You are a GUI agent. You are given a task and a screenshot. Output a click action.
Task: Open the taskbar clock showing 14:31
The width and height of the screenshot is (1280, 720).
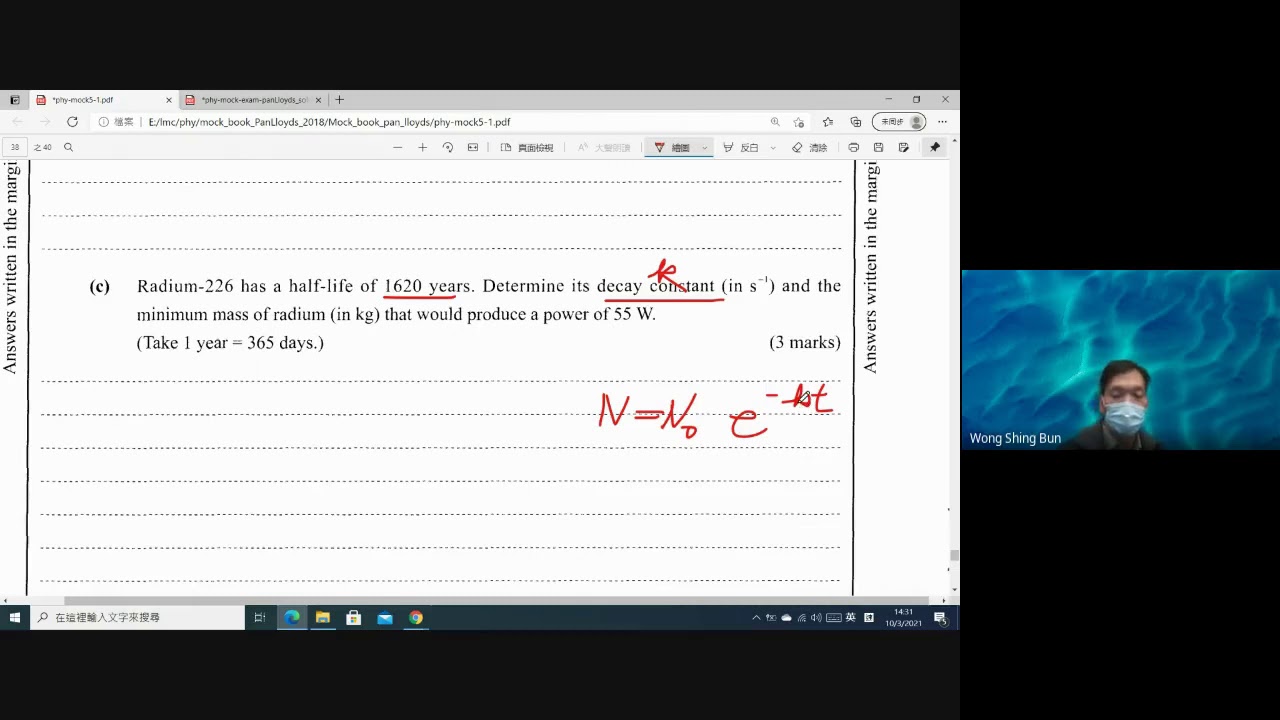903,617
